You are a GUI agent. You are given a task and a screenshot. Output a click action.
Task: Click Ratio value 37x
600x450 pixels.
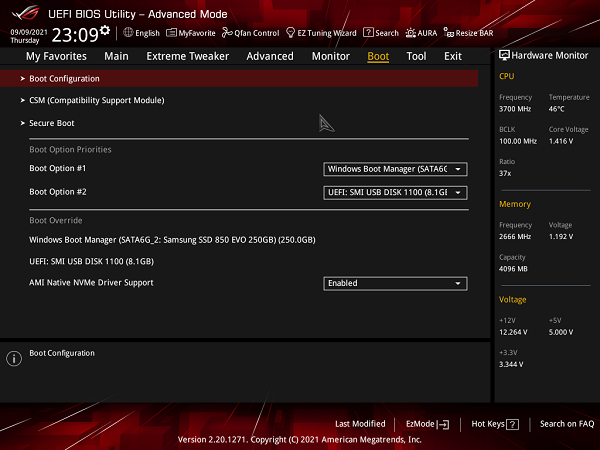[x=505, y=174]
